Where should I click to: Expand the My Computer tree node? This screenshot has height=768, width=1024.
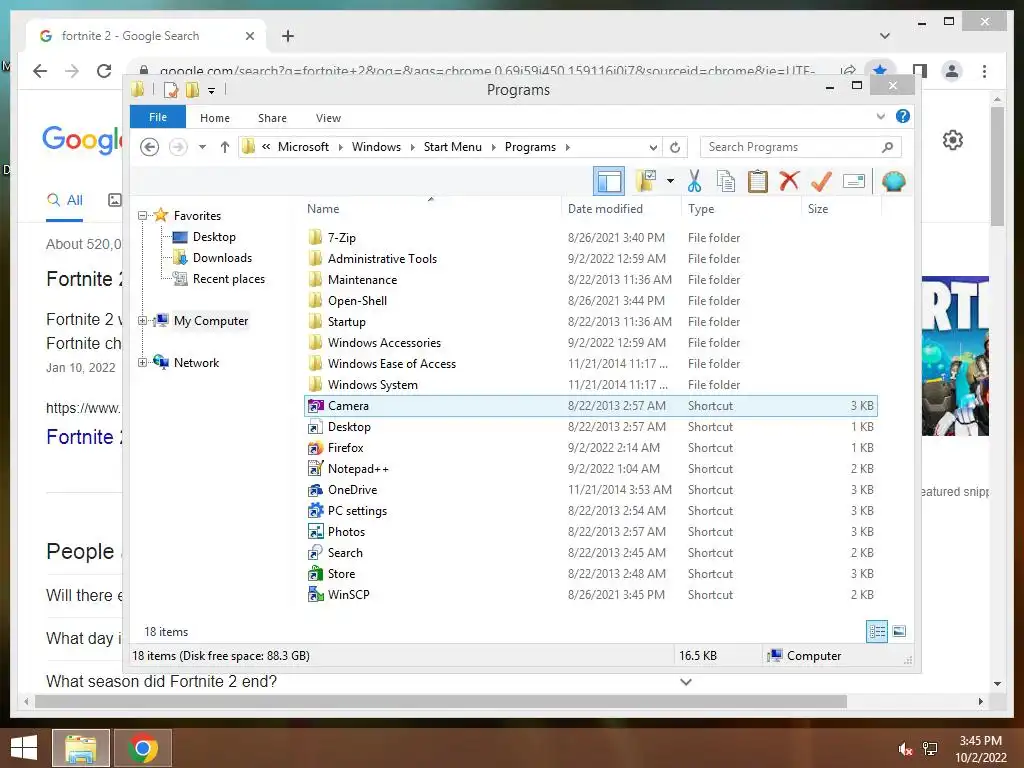(142, 321)
